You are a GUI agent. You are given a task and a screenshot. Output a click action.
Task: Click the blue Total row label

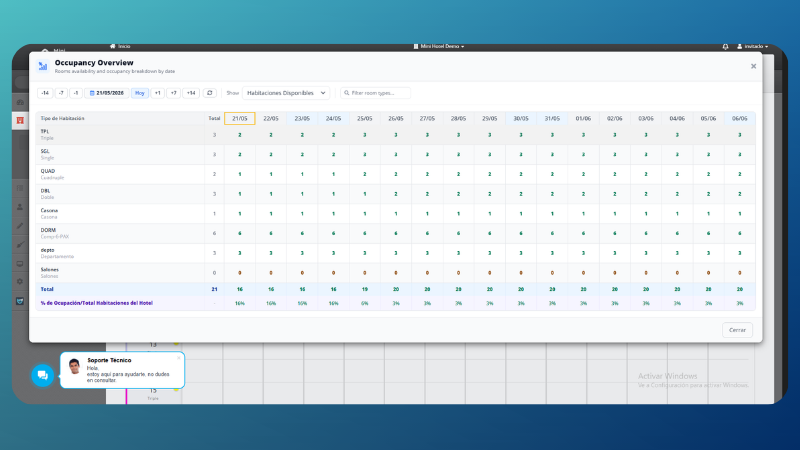point(47,289)
